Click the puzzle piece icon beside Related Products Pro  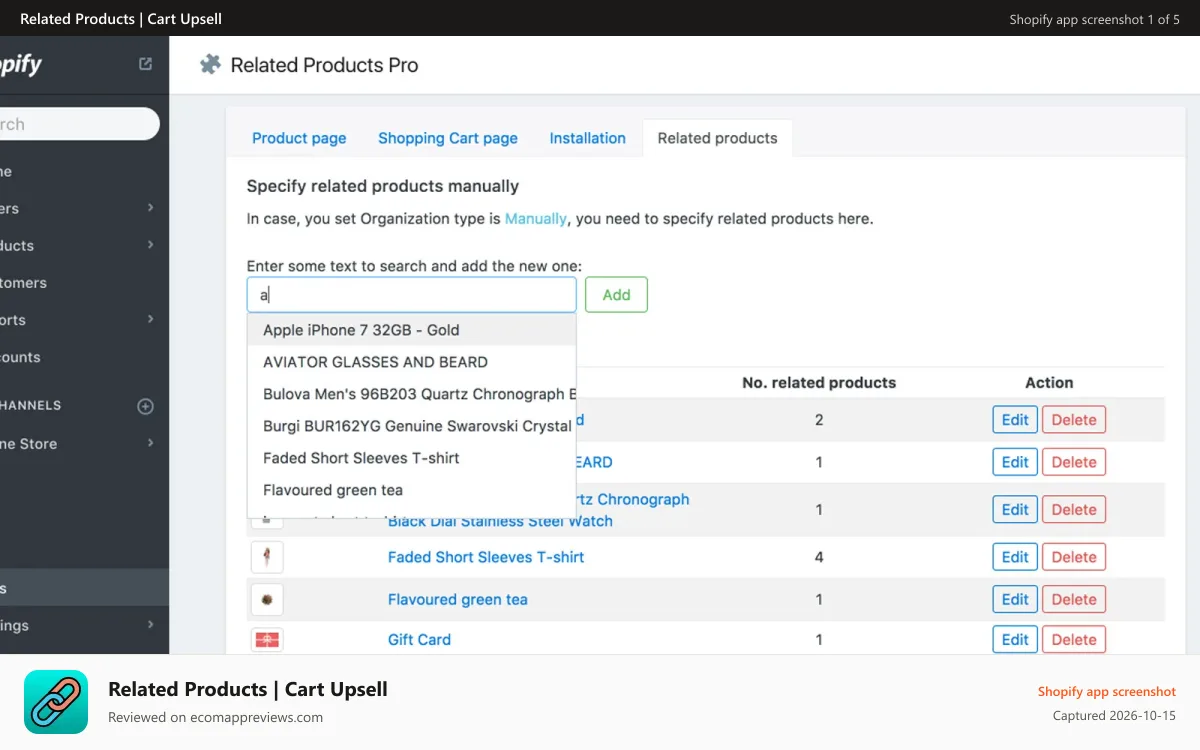210,65
